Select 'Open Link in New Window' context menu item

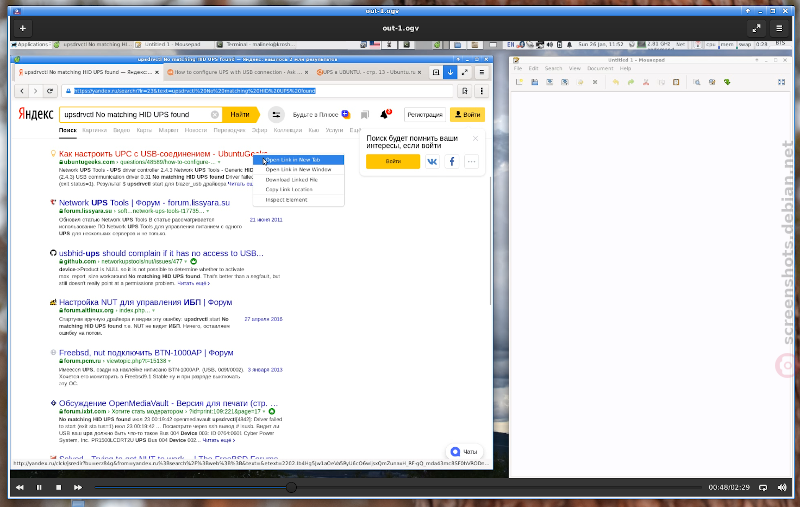click(298, 170)
